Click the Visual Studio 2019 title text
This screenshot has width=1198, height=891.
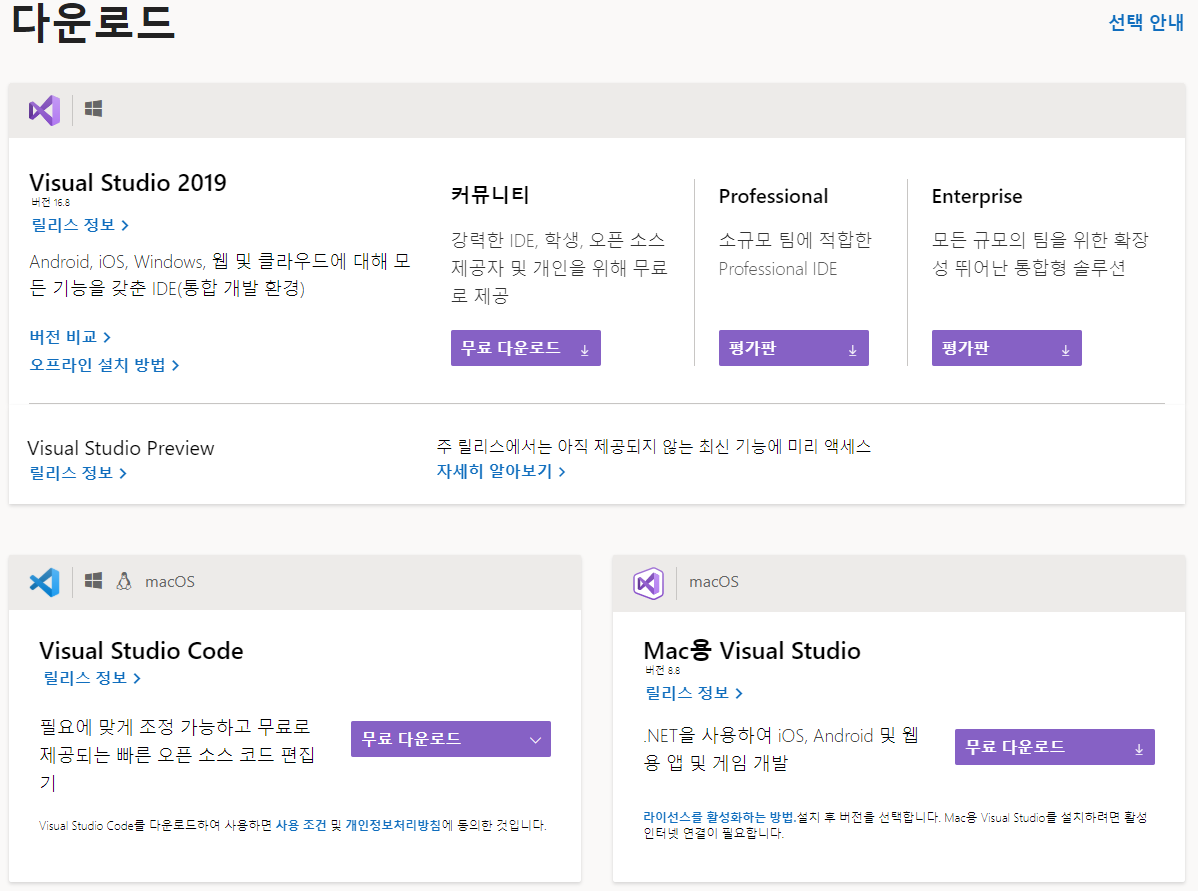point(128,183)
